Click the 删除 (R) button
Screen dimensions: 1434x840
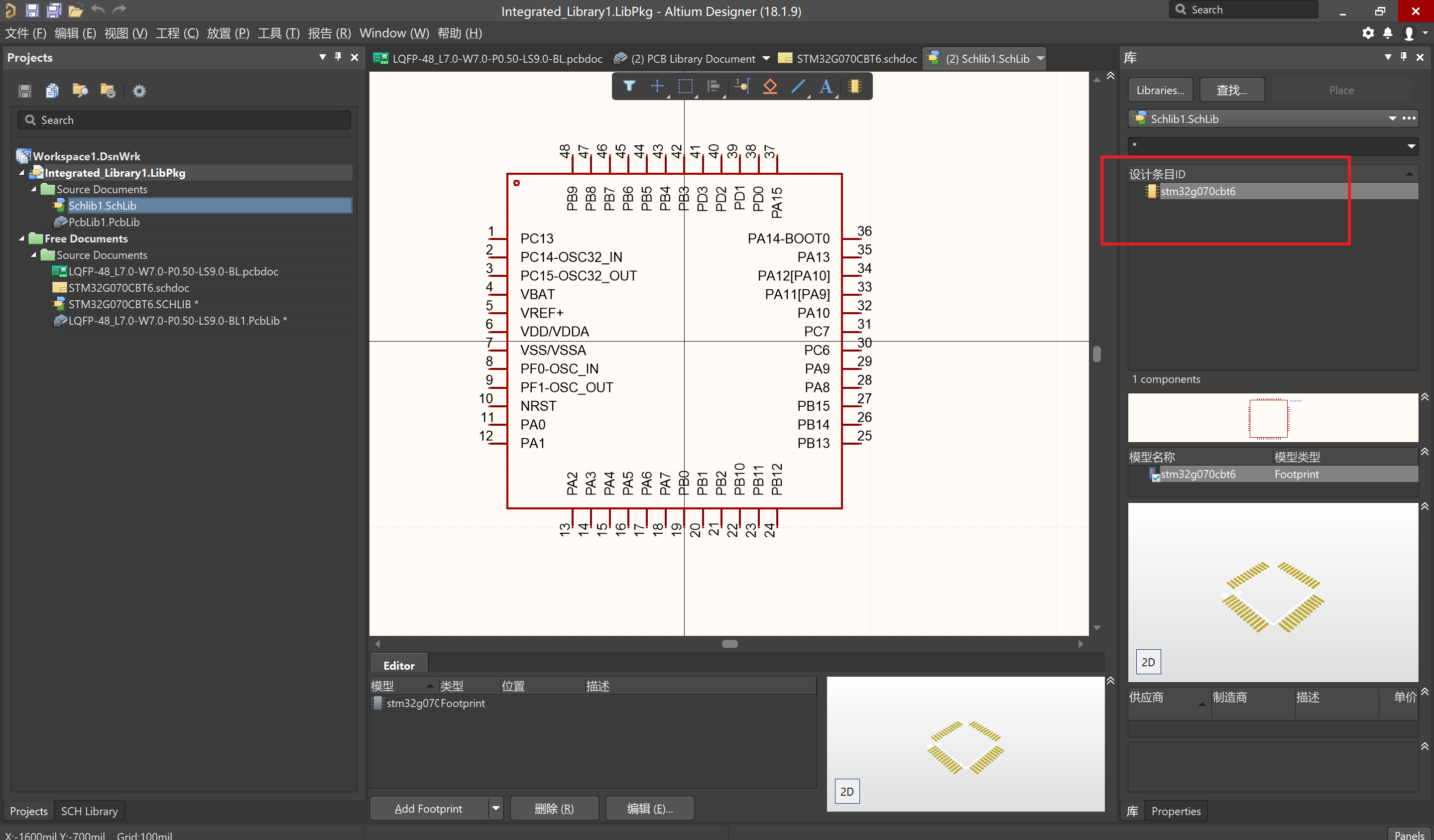pyautogui.click(x=554, y=808)
